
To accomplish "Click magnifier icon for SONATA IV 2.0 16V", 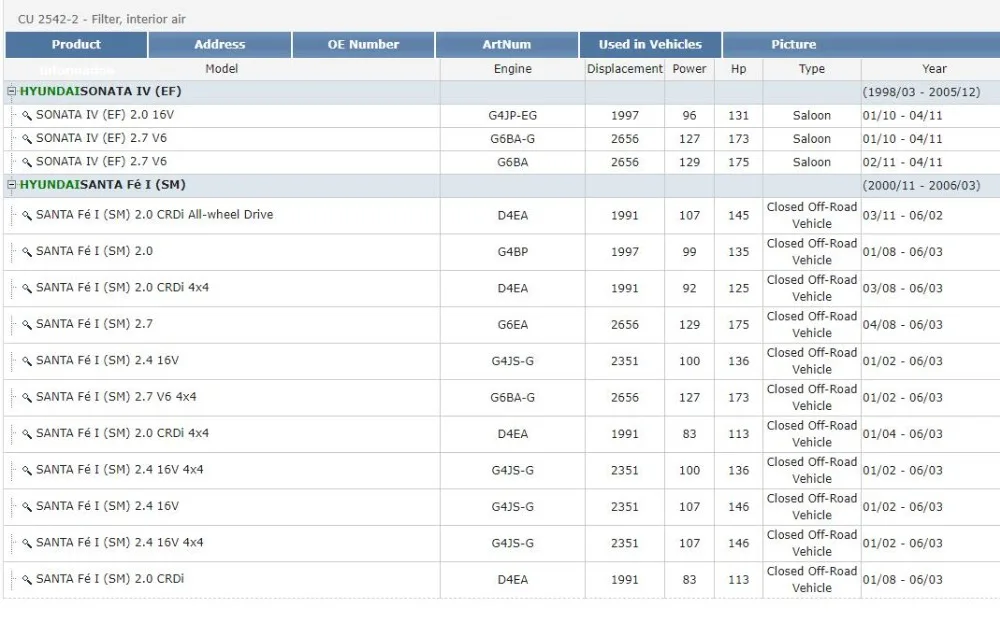I will click(27, 115).
